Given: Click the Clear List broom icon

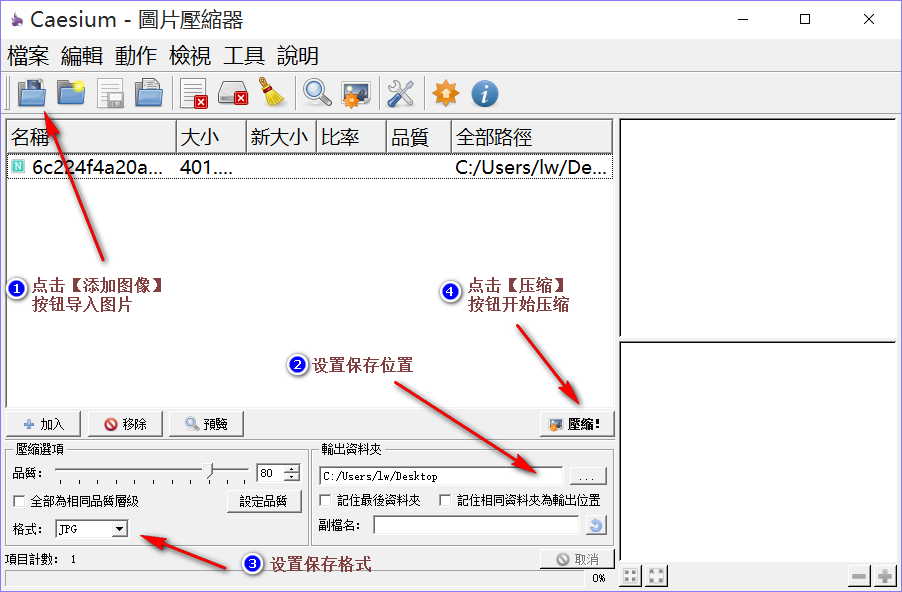Looking at the screenshot, I should pos(272,93).
